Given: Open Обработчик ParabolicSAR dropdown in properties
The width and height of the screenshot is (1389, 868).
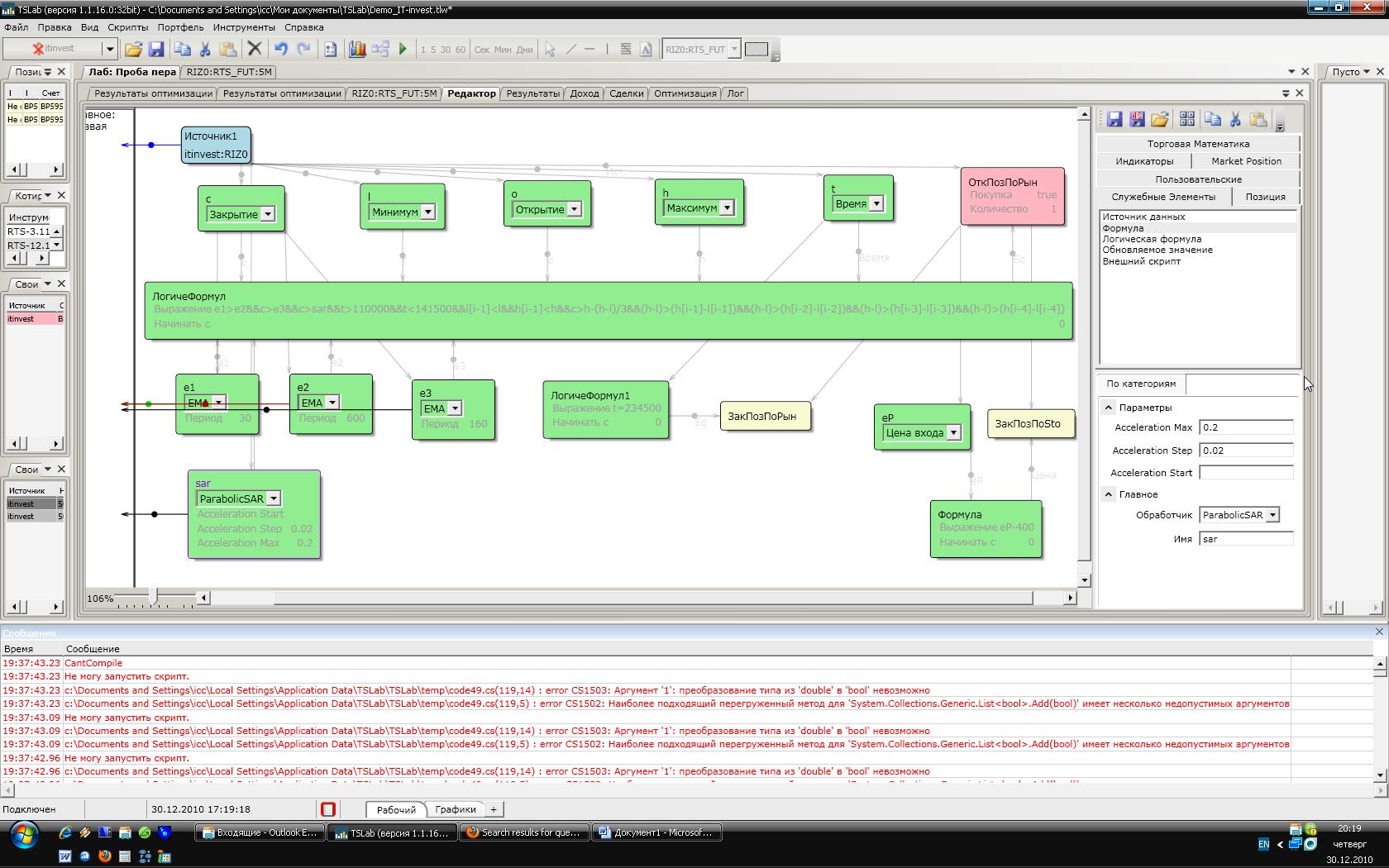Looking at the screenshot, I should (x=1272, y=515).
